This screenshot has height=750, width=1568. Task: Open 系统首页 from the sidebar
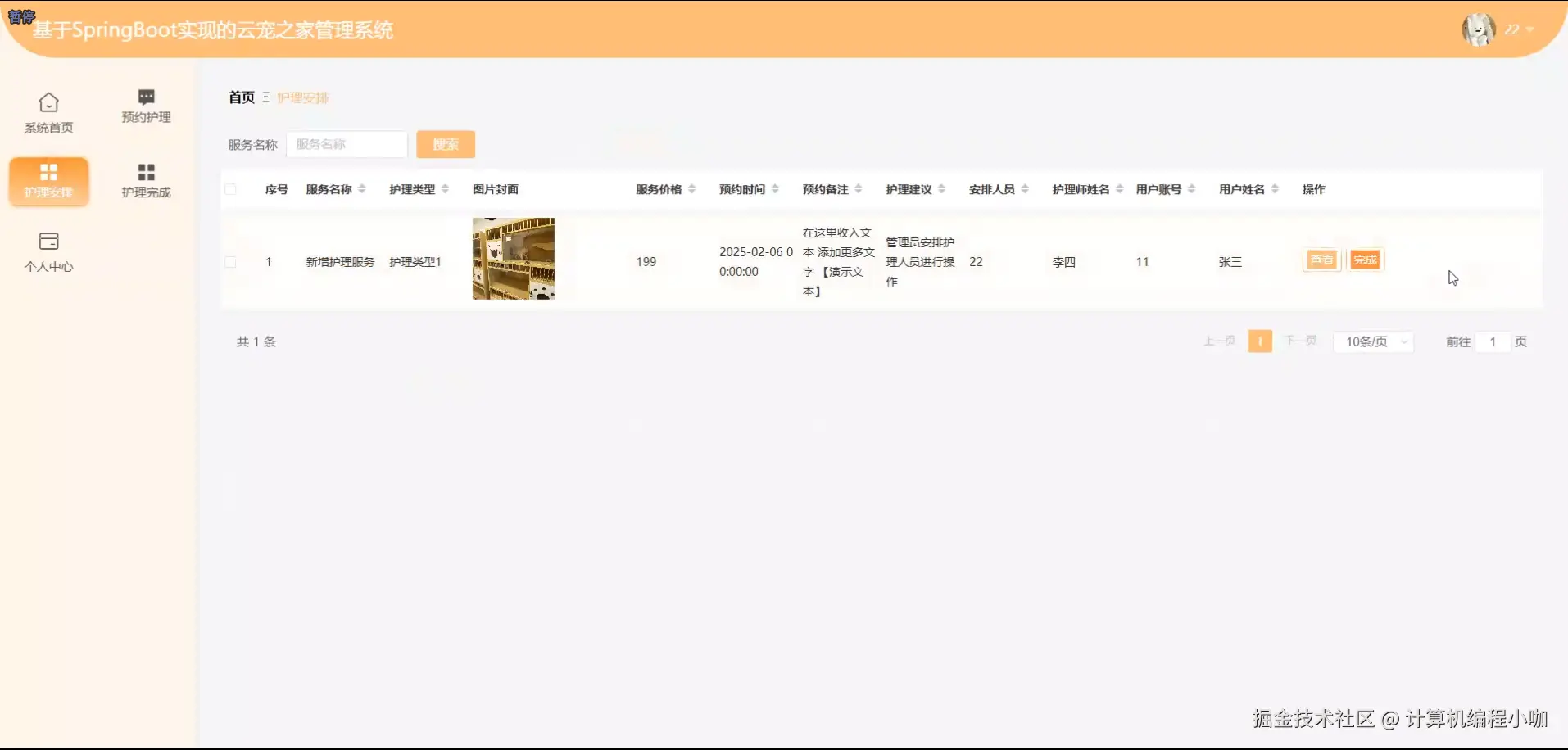[48, 112]
